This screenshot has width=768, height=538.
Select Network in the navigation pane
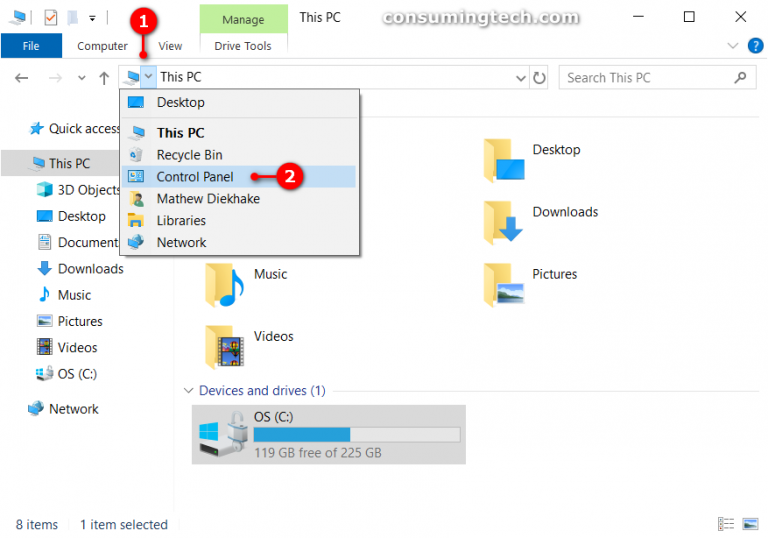[x=64, y=409]
